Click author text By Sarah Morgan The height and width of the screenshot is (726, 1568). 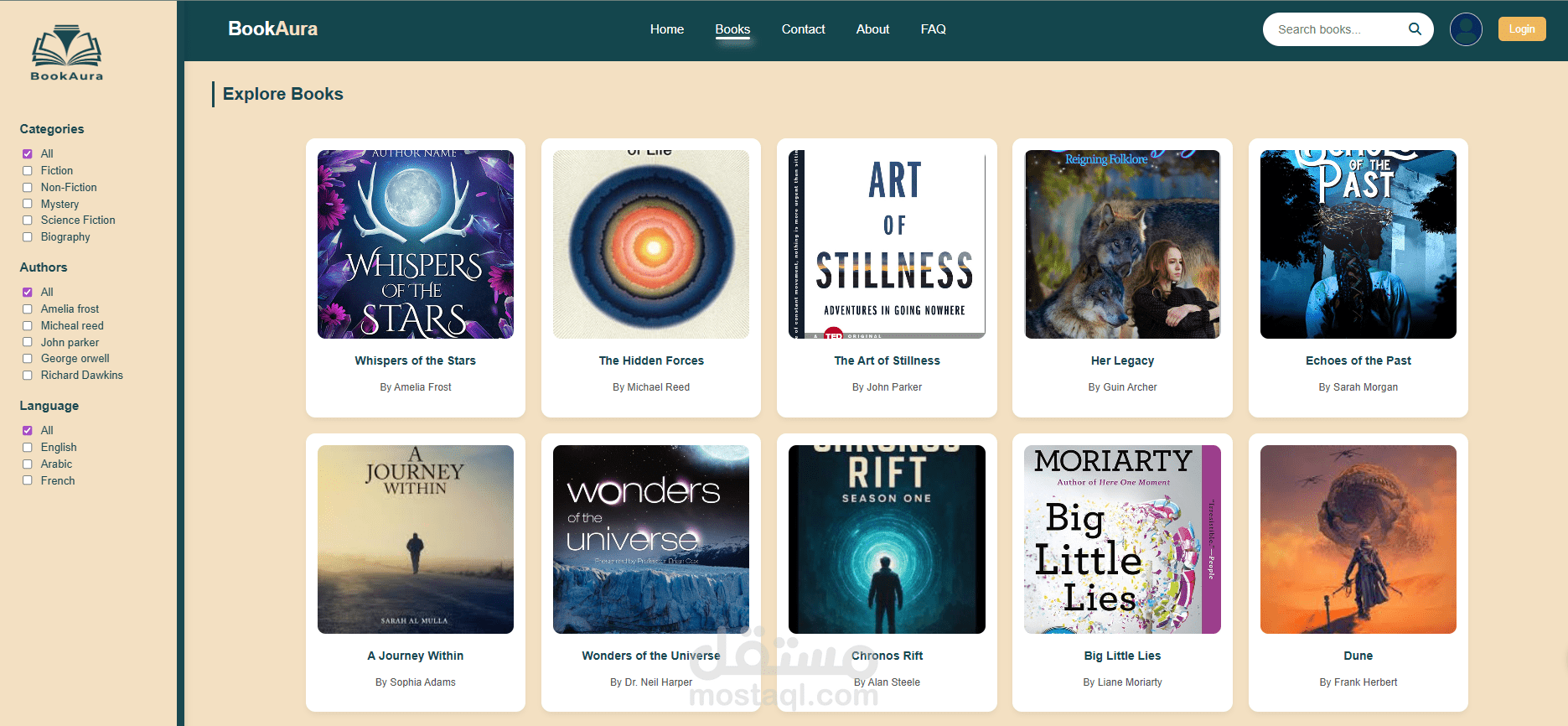(x=1358, y=387)
